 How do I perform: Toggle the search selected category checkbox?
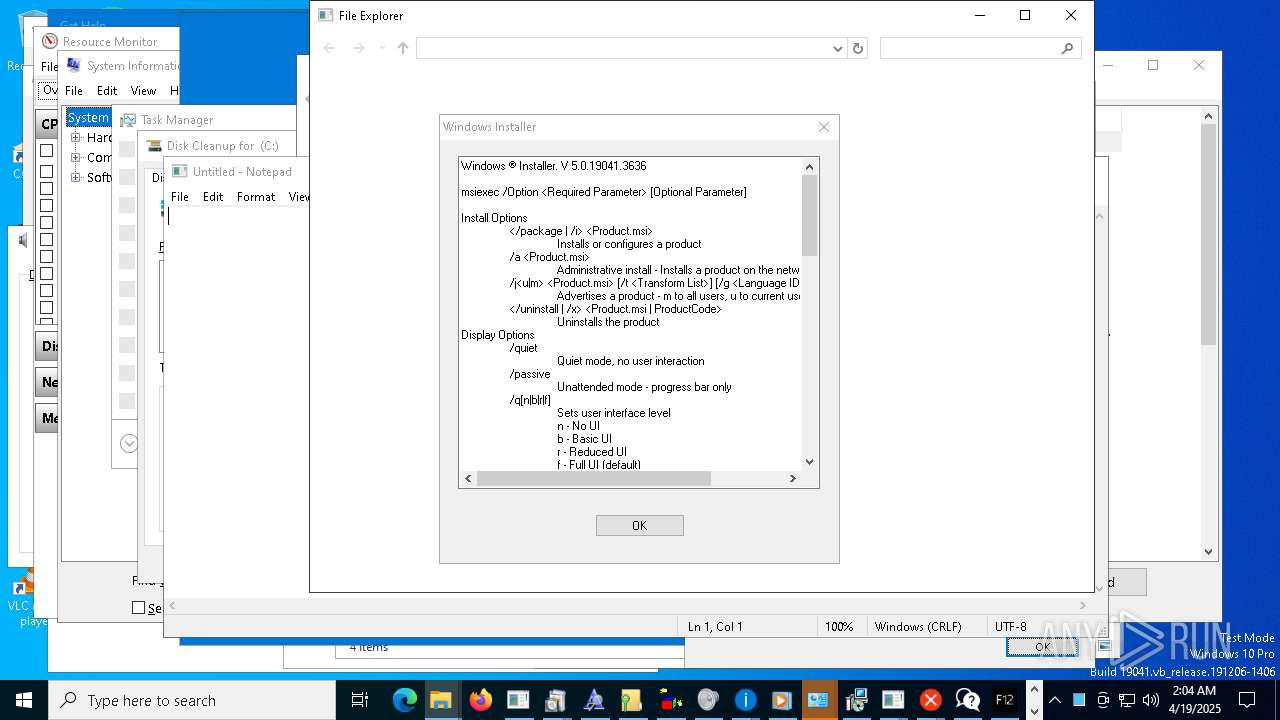[x=139, y=607]
